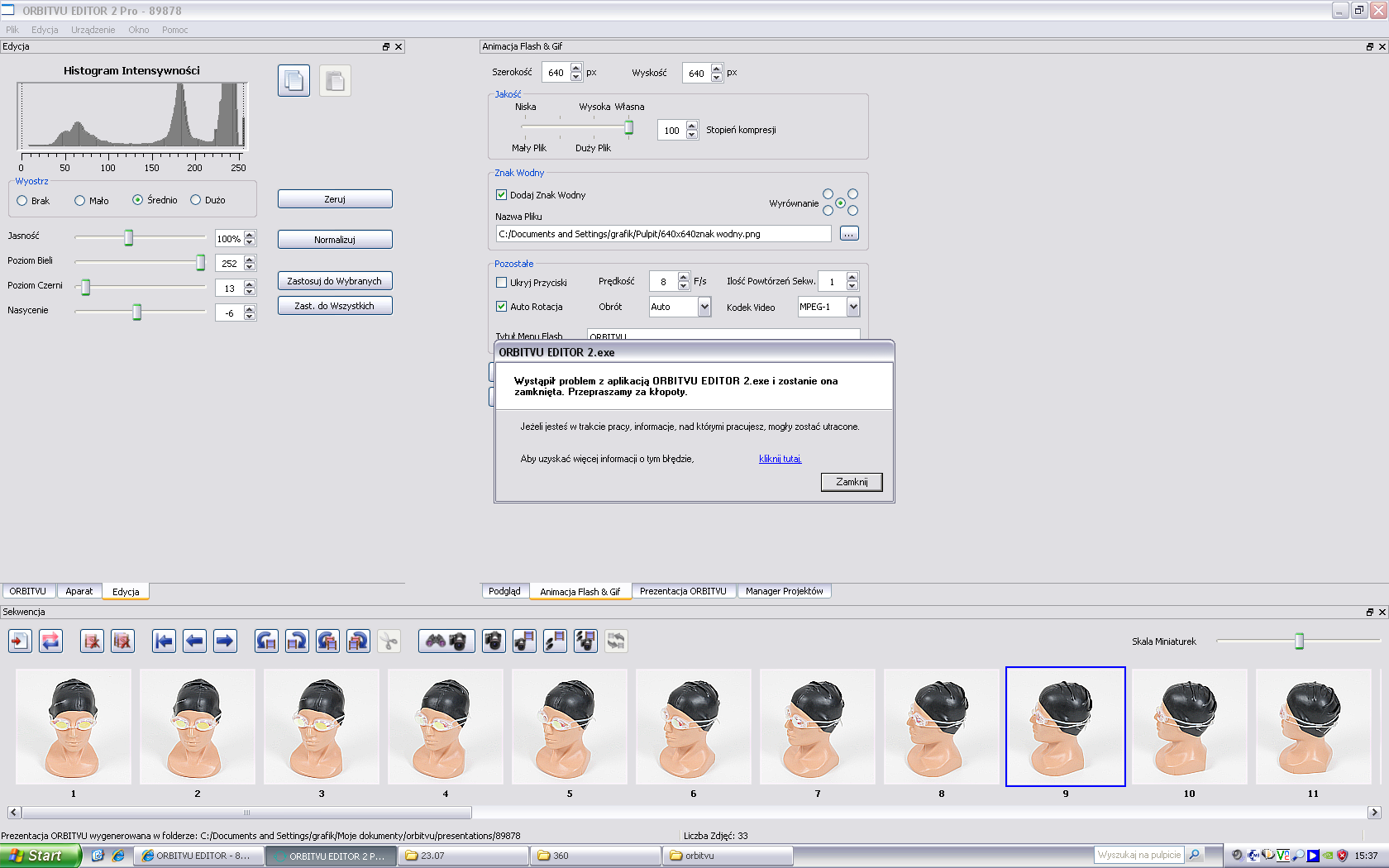Click the rotate all frames left icon
The height and width of the screenshot is (868, 1389).
point(327,641)
